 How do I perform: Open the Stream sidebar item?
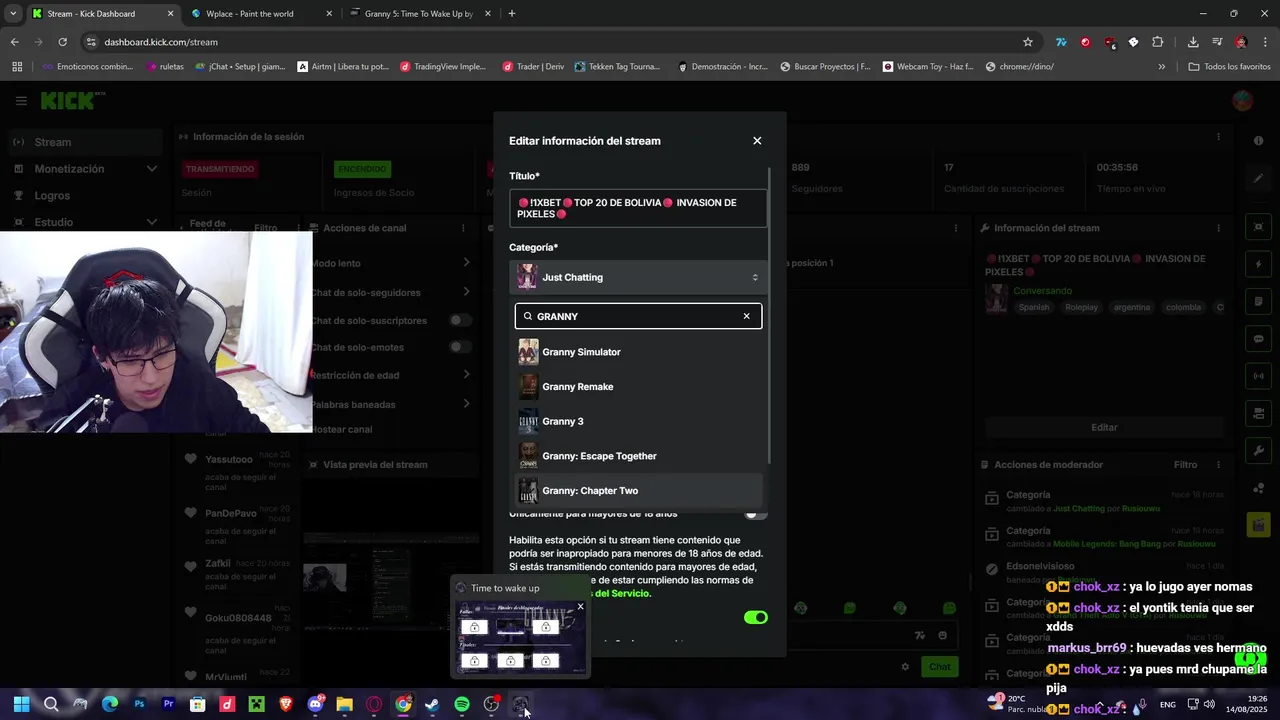[84, 142]
